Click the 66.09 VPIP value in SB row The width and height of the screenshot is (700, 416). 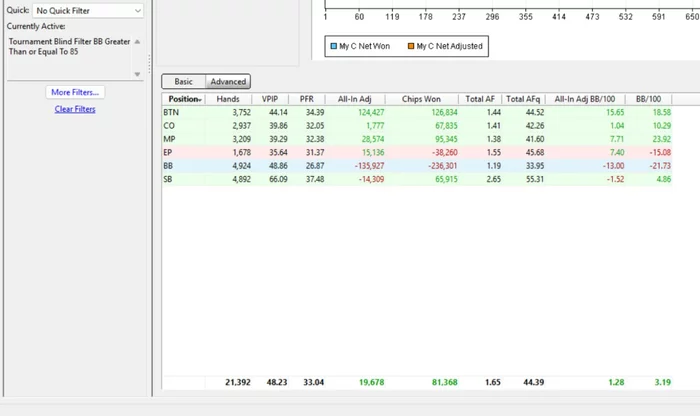click(278, 179)
